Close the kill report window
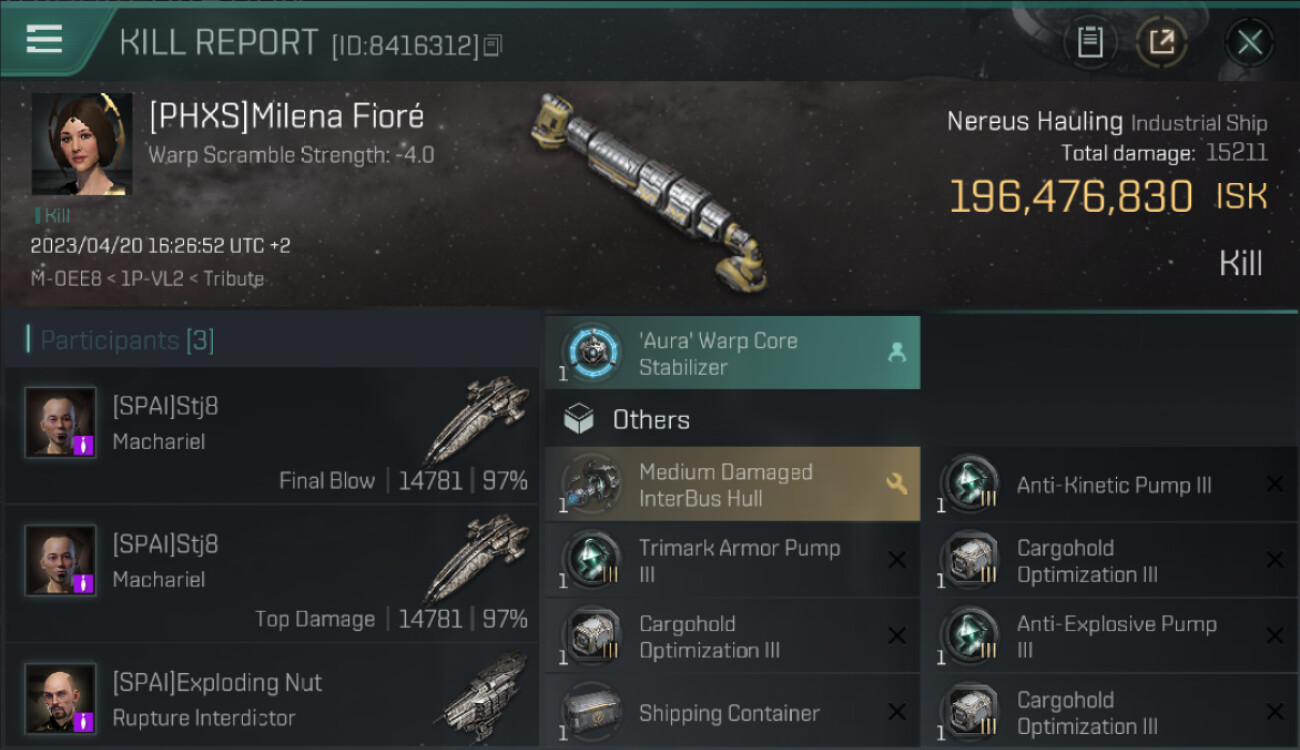The height and width of the screenshot is (750, 1300). pos(1249,42)
